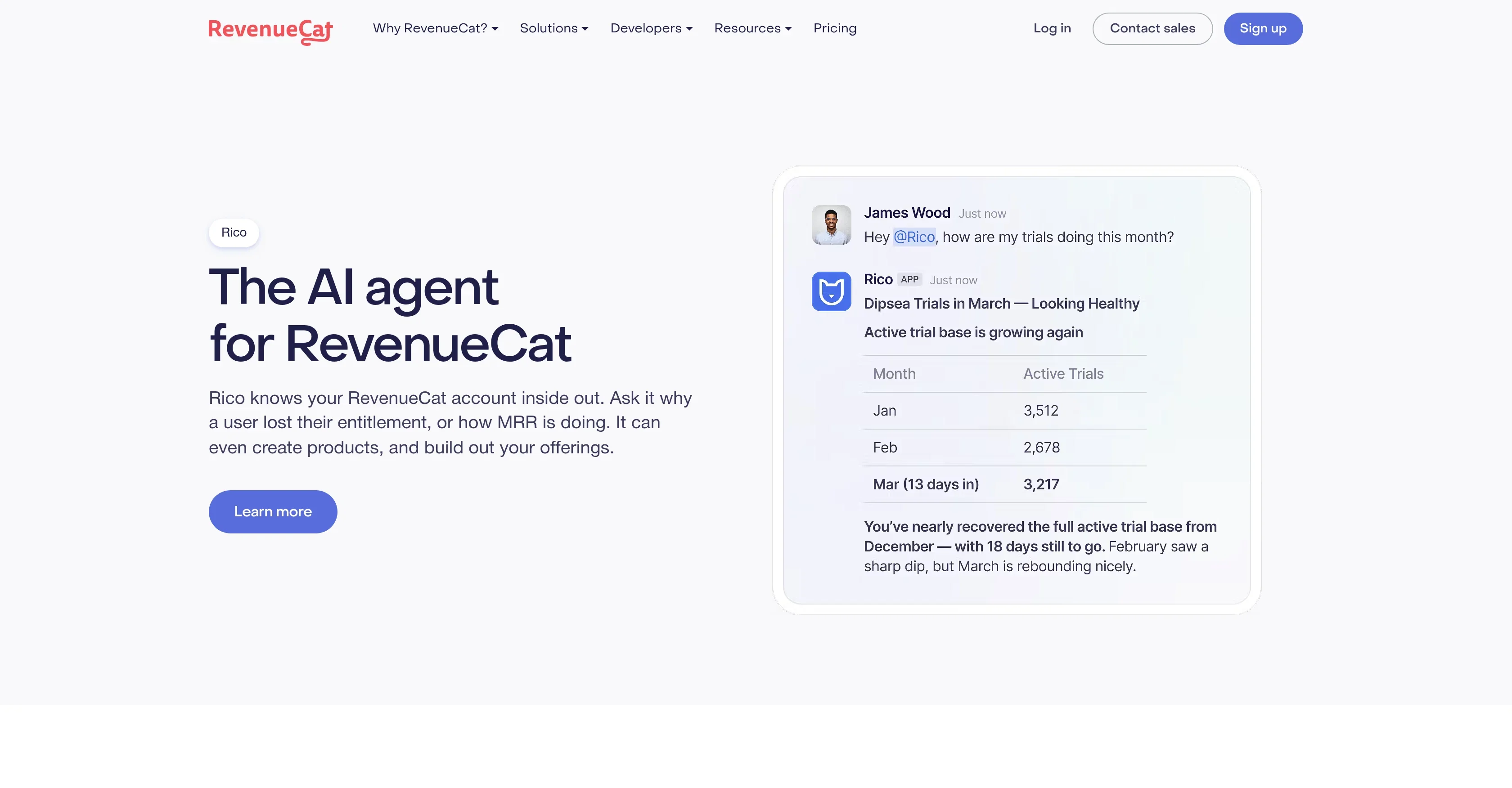Click the Mar (13 days in) cell
The height and width of the screenshot is (788, 1512).
click(926, 485)
